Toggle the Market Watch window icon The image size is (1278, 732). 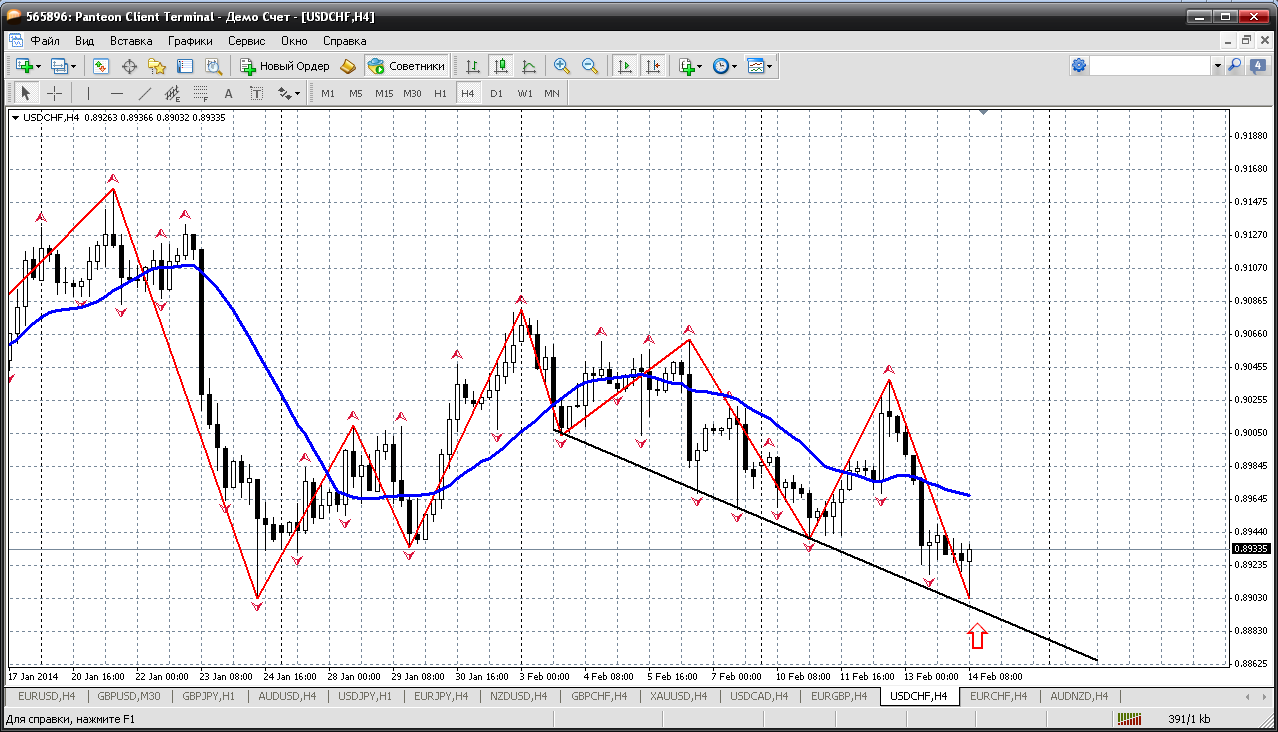click(101, 66)
